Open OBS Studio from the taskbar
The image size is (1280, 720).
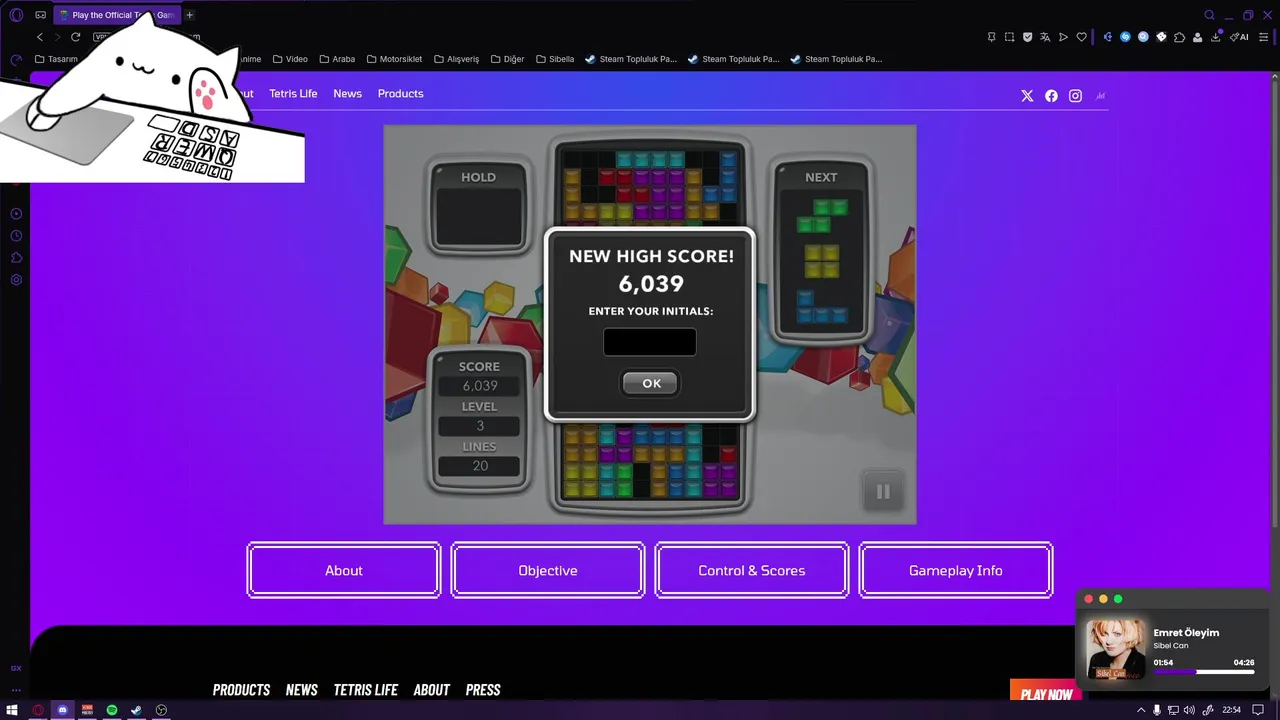click(161, 710)
